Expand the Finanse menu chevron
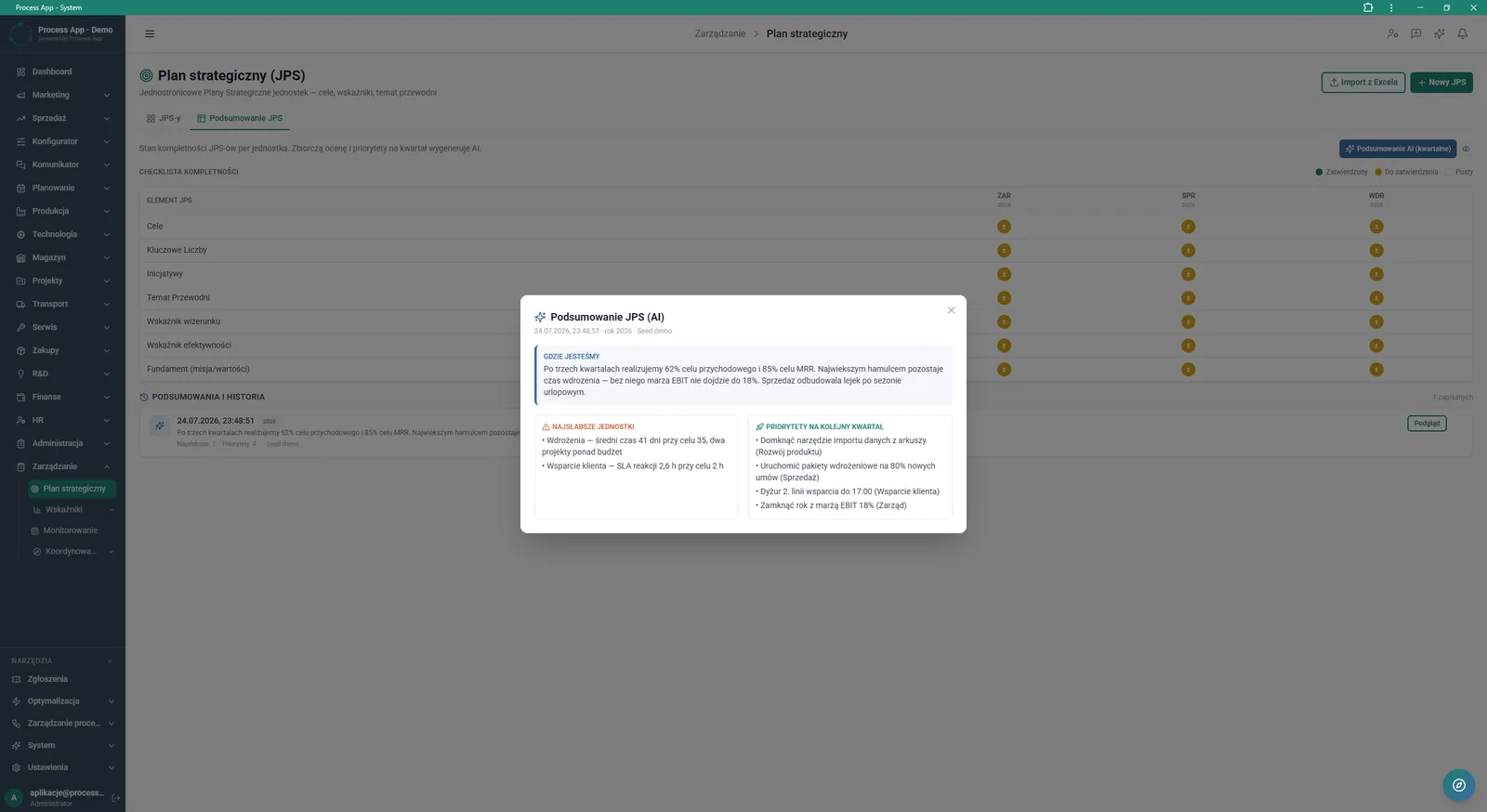The image size is (1487, 812). (x=107, y=397)
